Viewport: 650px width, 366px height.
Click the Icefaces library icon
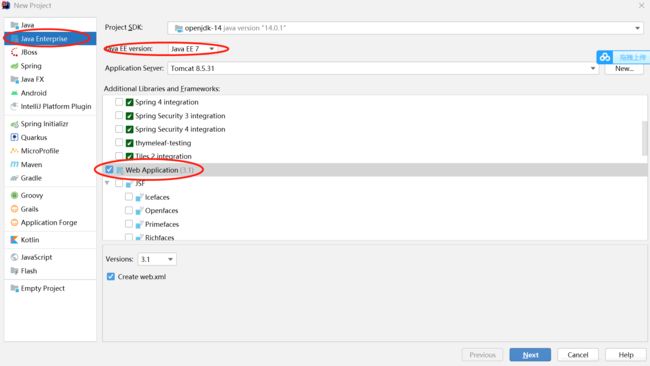[139, 197]
